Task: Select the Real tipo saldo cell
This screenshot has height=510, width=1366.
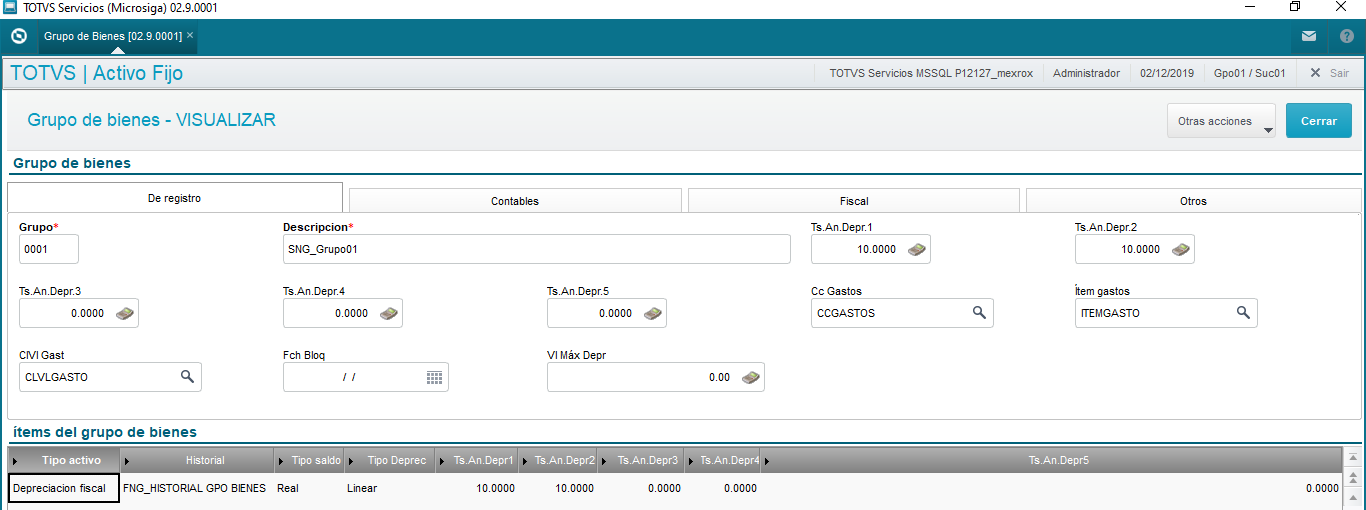Action: [x=309, y=488]
